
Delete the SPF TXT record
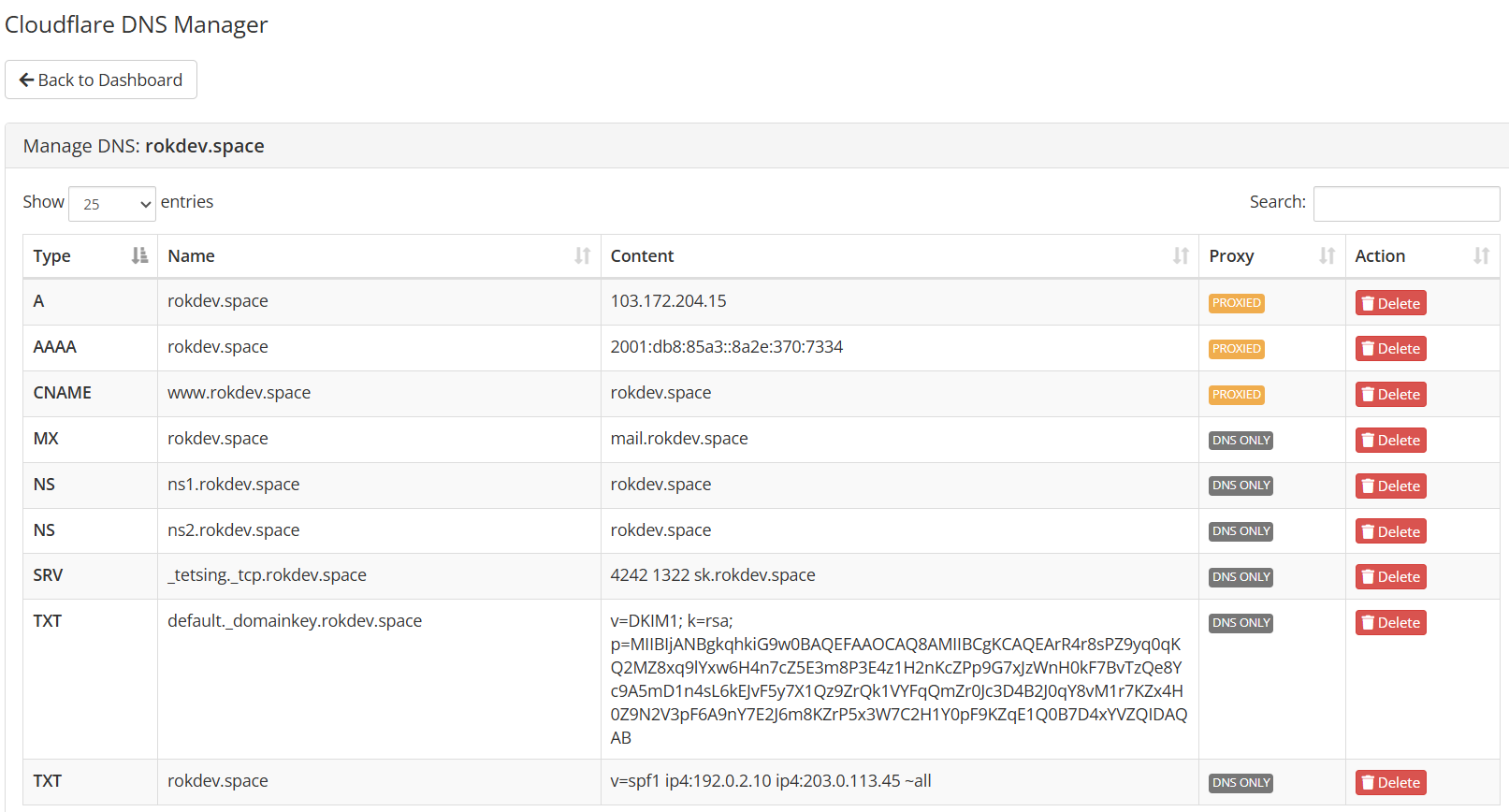coord(1390,783)
